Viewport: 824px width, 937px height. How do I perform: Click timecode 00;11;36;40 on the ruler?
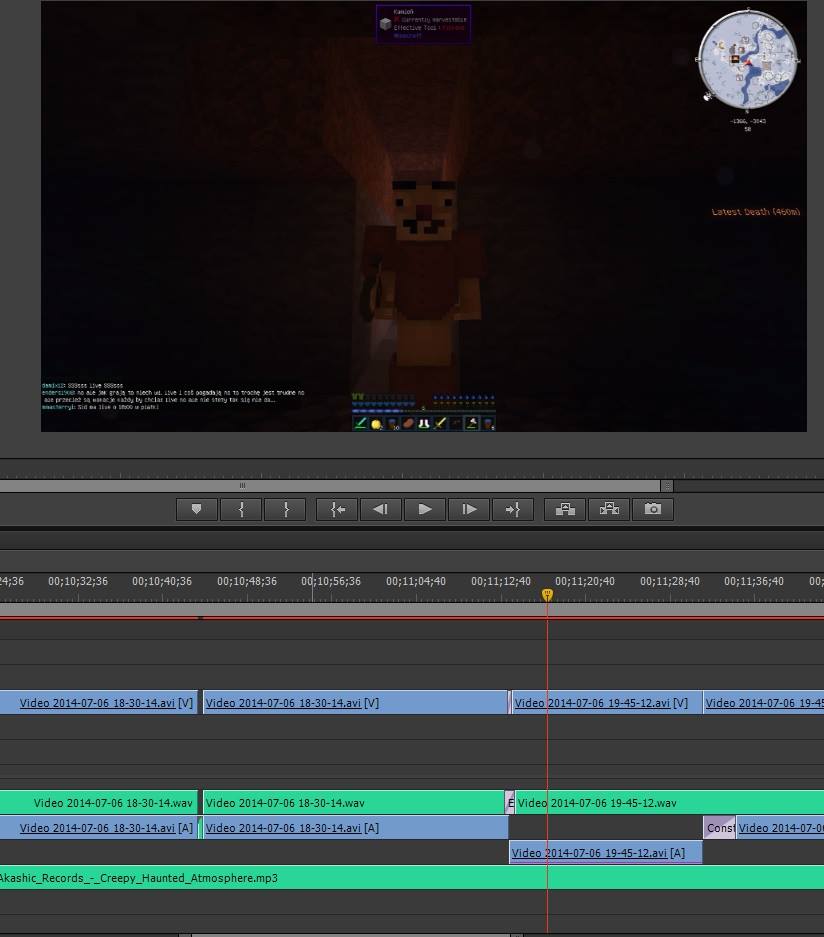(x=754, y=581)
